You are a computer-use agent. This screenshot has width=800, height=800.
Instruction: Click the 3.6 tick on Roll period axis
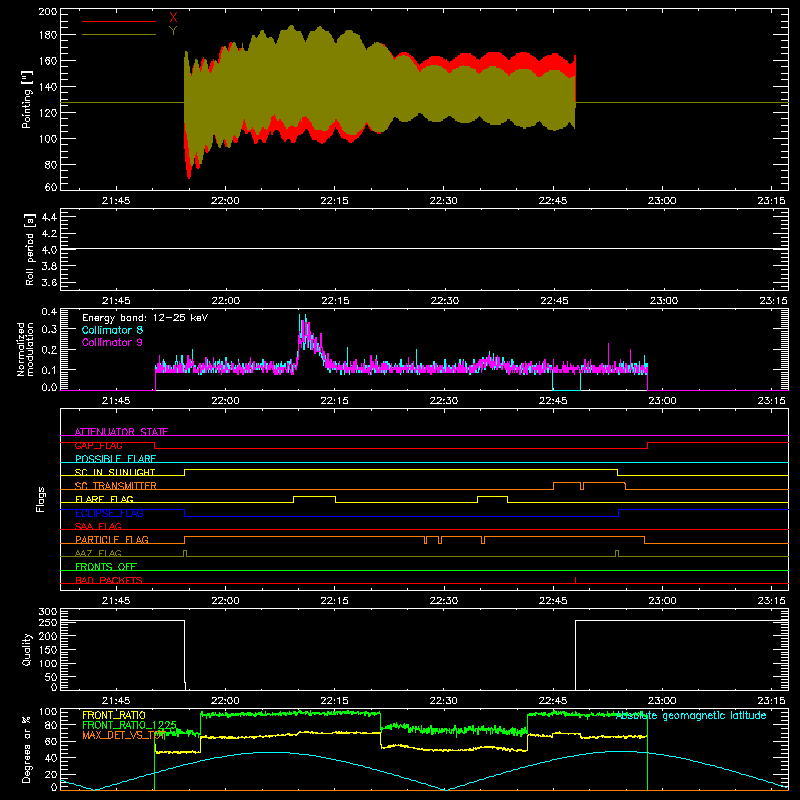point(49,282)
